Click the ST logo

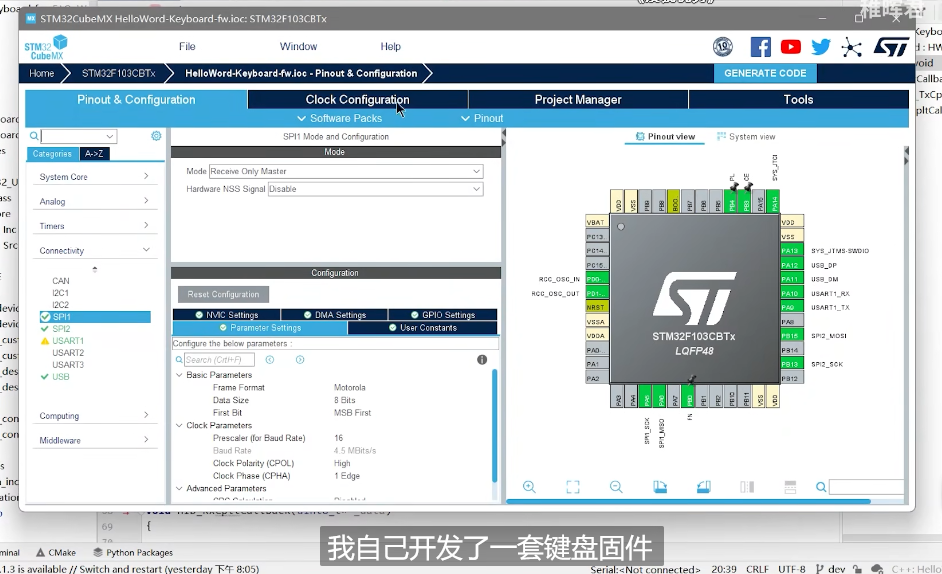891,47
